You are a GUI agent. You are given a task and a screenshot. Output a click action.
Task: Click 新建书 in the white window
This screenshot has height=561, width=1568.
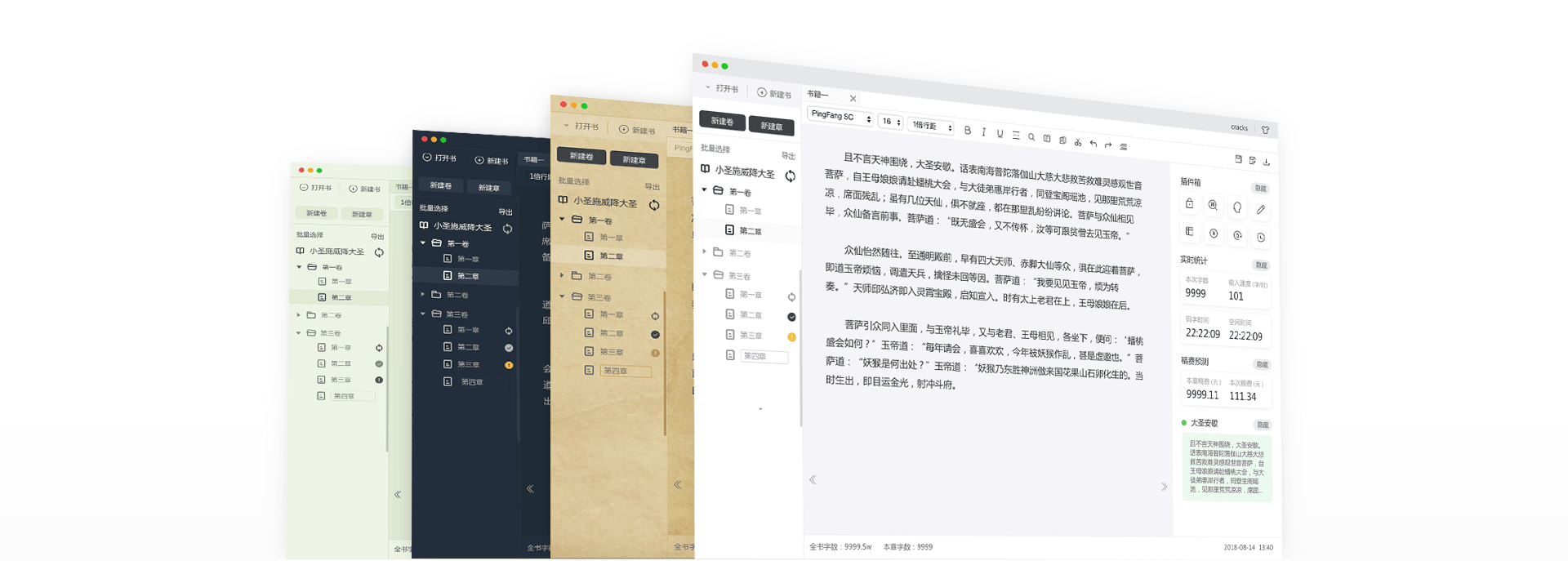coord(774,94)
